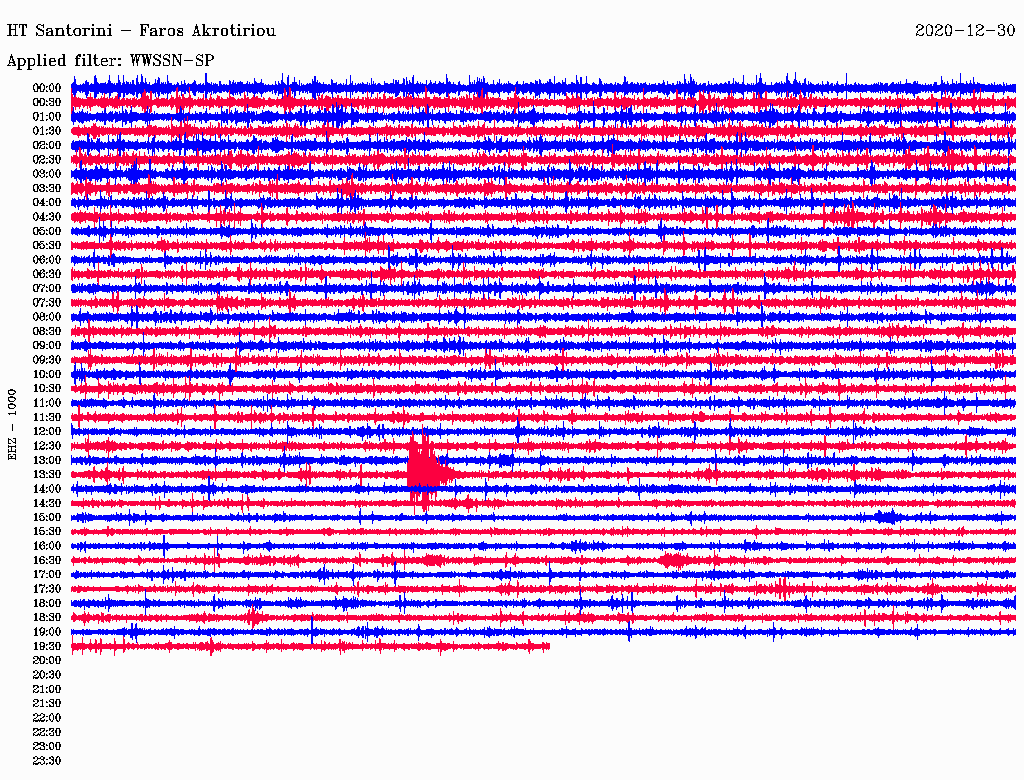The height and width of the screenshot is (780, 1024).
Task: Select the 11:30 time label
Action: [46, 417]
